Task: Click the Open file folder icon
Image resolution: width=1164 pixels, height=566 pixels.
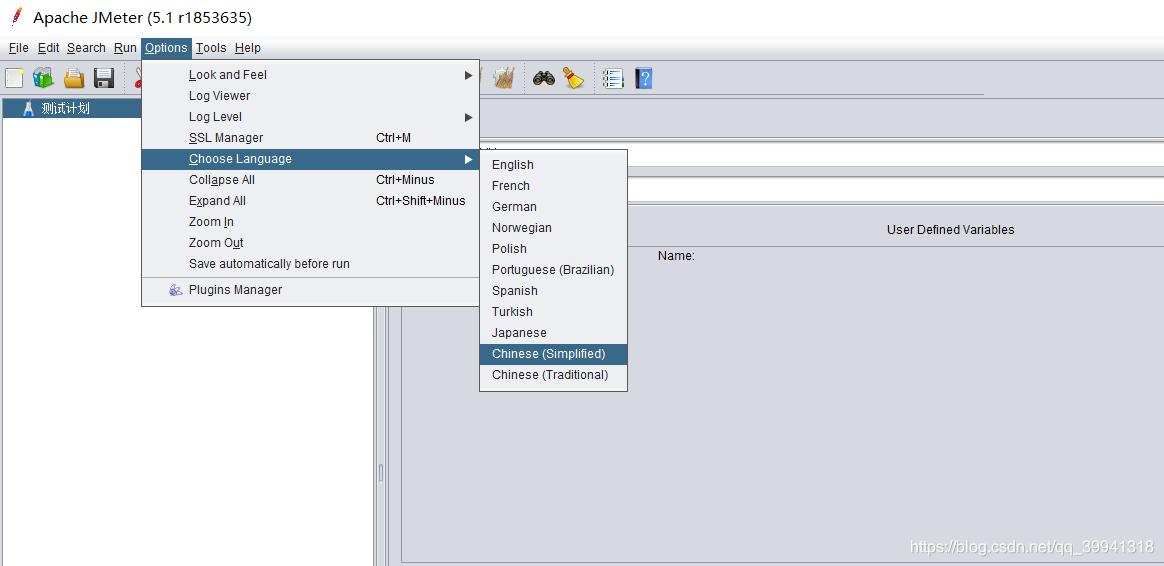Action: 73,78
